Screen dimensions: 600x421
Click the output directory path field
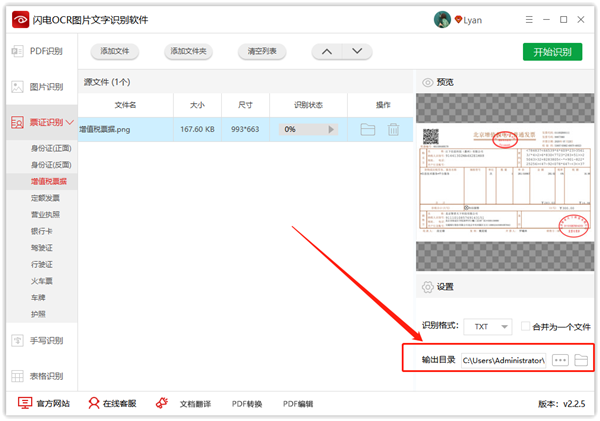(x=503, y=360)
